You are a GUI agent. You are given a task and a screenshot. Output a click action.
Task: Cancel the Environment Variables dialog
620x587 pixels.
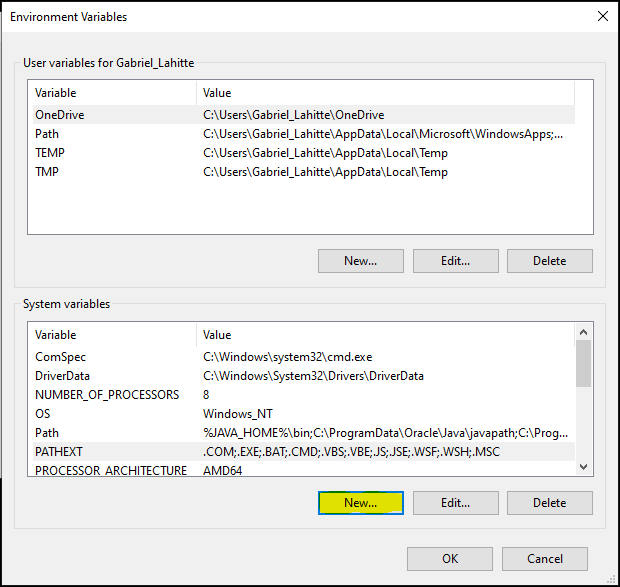(x=545, y=559)
